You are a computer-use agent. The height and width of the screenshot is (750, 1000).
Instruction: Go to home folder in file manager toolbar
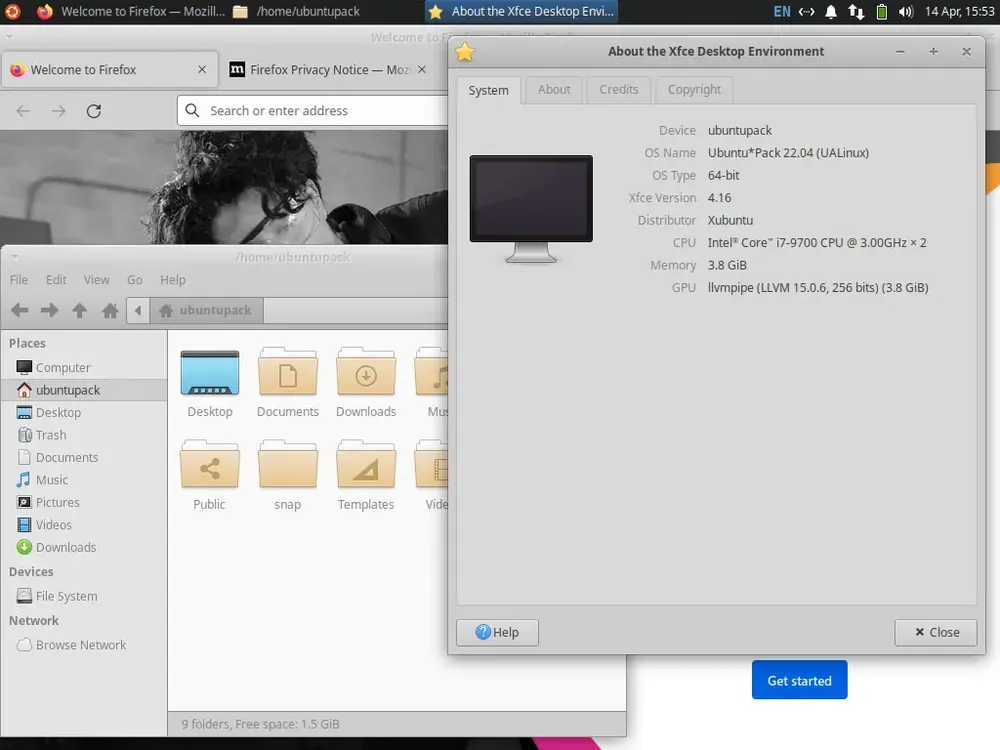110,311
